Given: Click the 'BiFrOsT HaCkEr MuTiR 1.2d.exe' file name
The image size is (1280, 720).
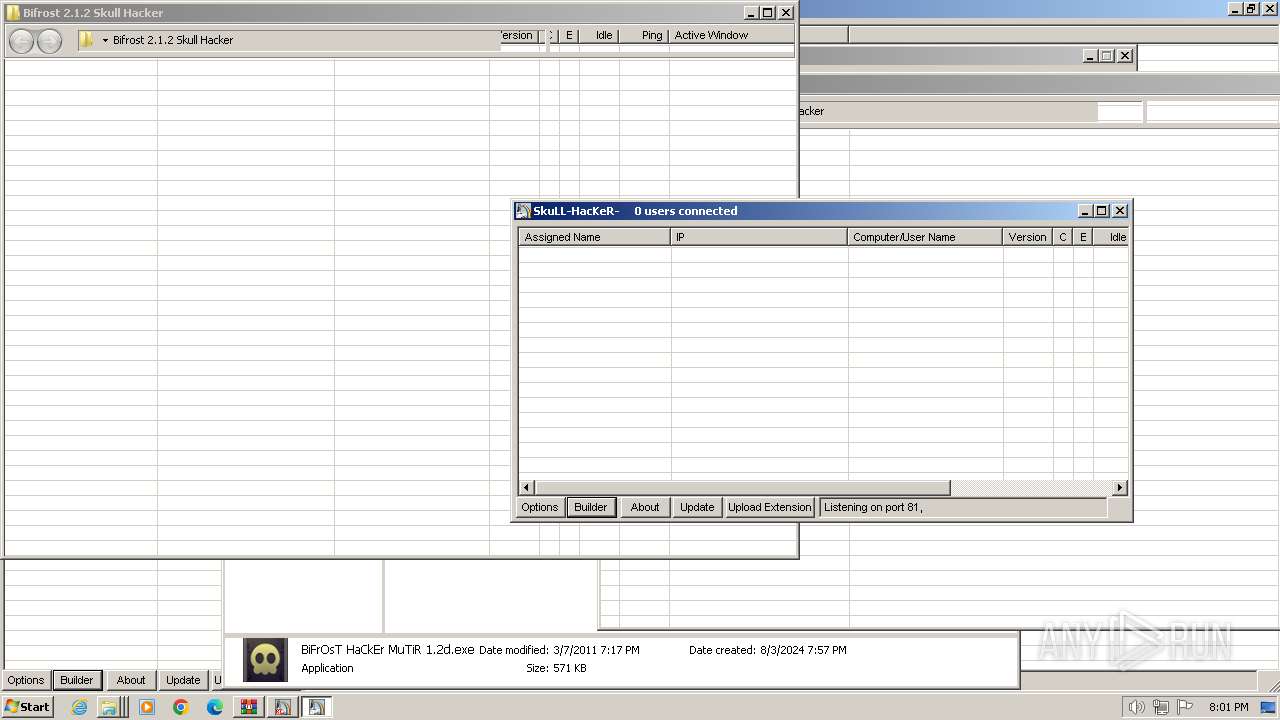Looking at the screenshot, I should click(388, 650).
